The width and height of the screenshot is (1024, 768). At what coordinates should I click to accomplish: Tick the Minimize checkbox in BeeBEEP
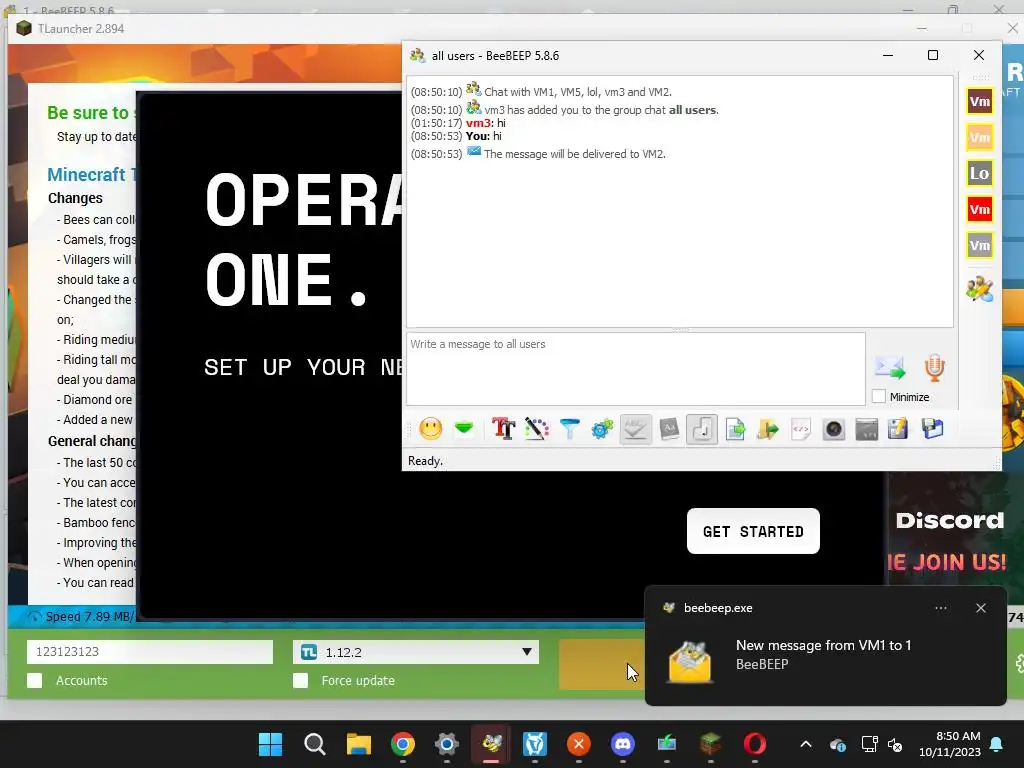click(x=879, y=396)
